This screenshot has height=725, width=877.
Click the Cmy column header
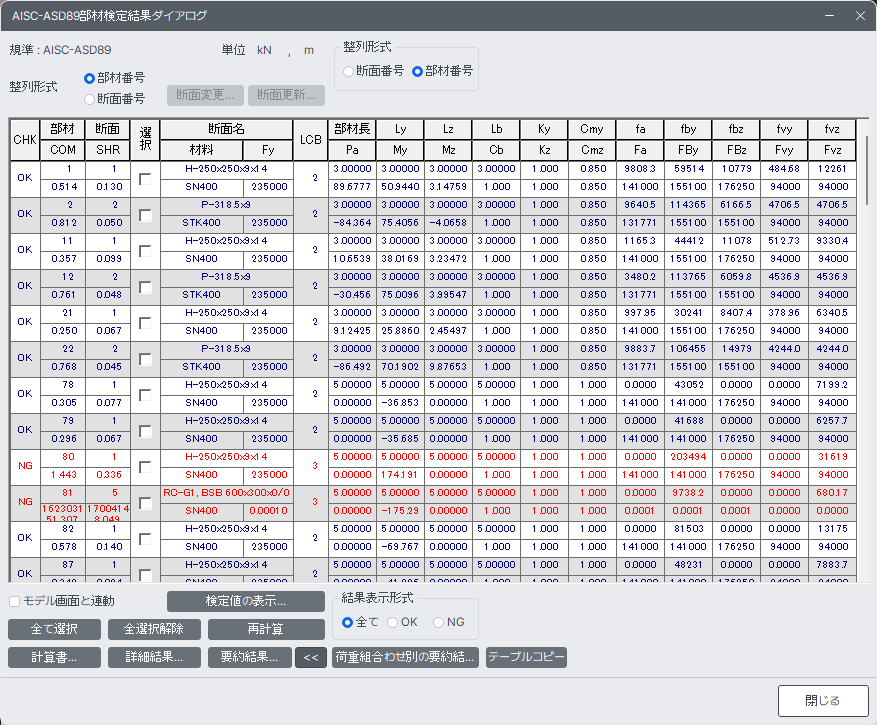[592, 129]
